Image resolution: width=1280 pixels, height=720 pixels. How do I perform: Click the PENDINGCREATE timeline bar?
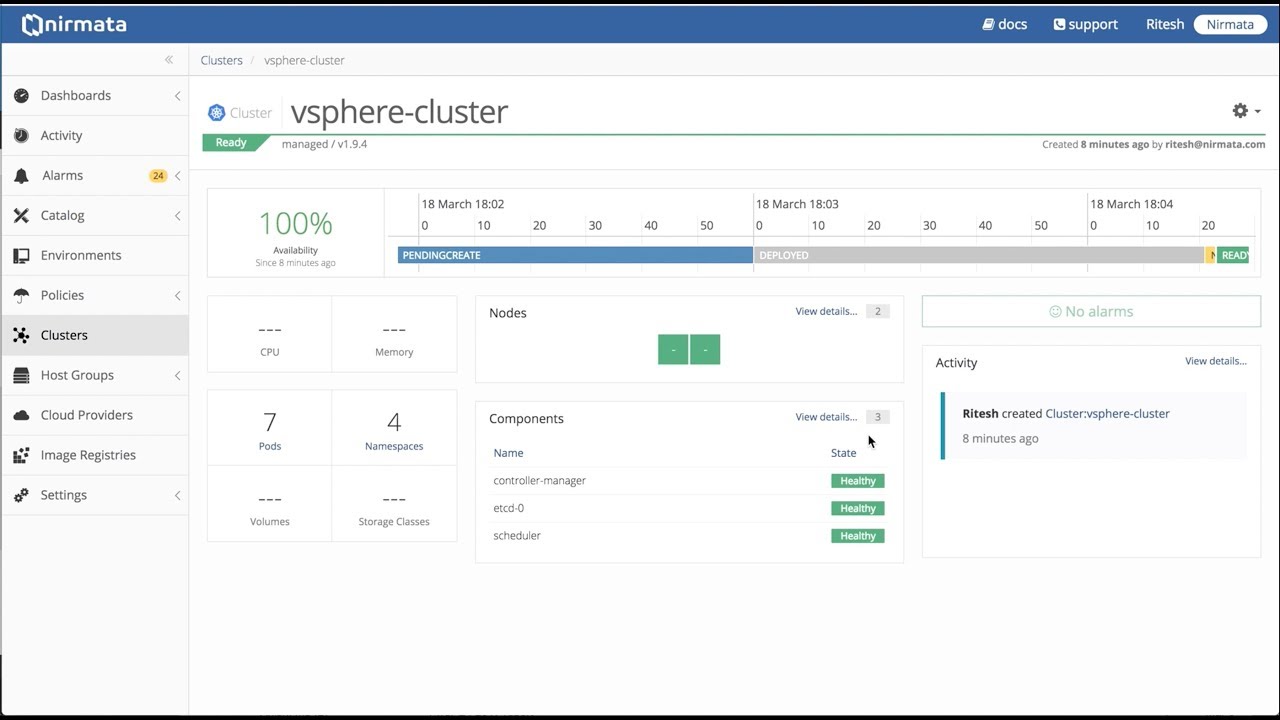(575, 255)
